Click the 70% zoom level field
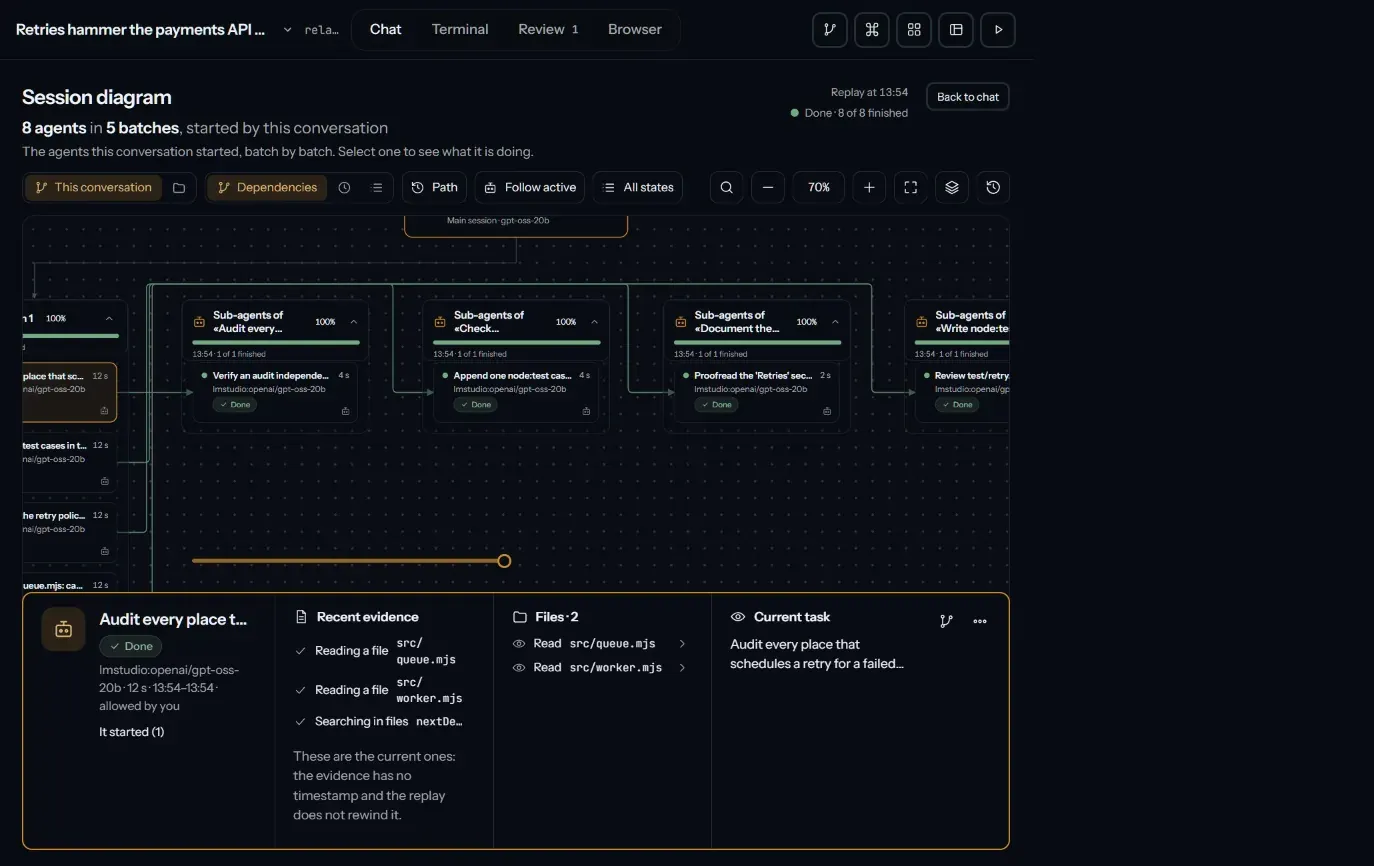1374x866 pixels. [x=819, y=187]
